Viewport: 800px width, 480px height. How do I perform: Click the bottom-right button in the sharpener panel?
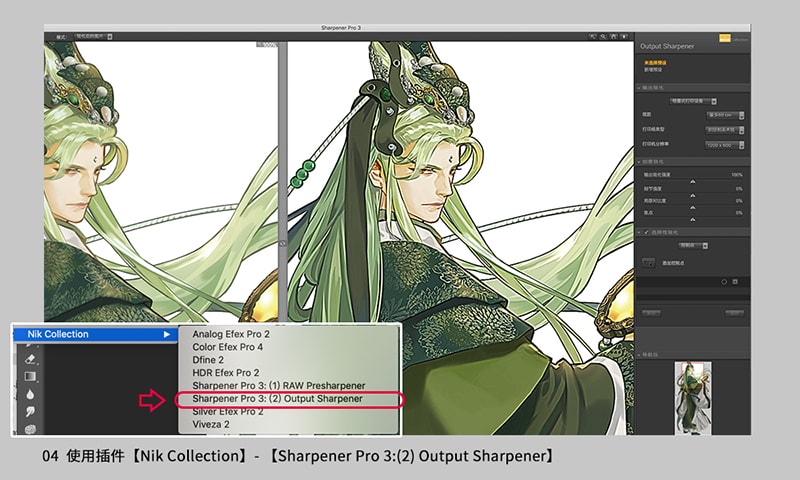(x=731, y=312)
